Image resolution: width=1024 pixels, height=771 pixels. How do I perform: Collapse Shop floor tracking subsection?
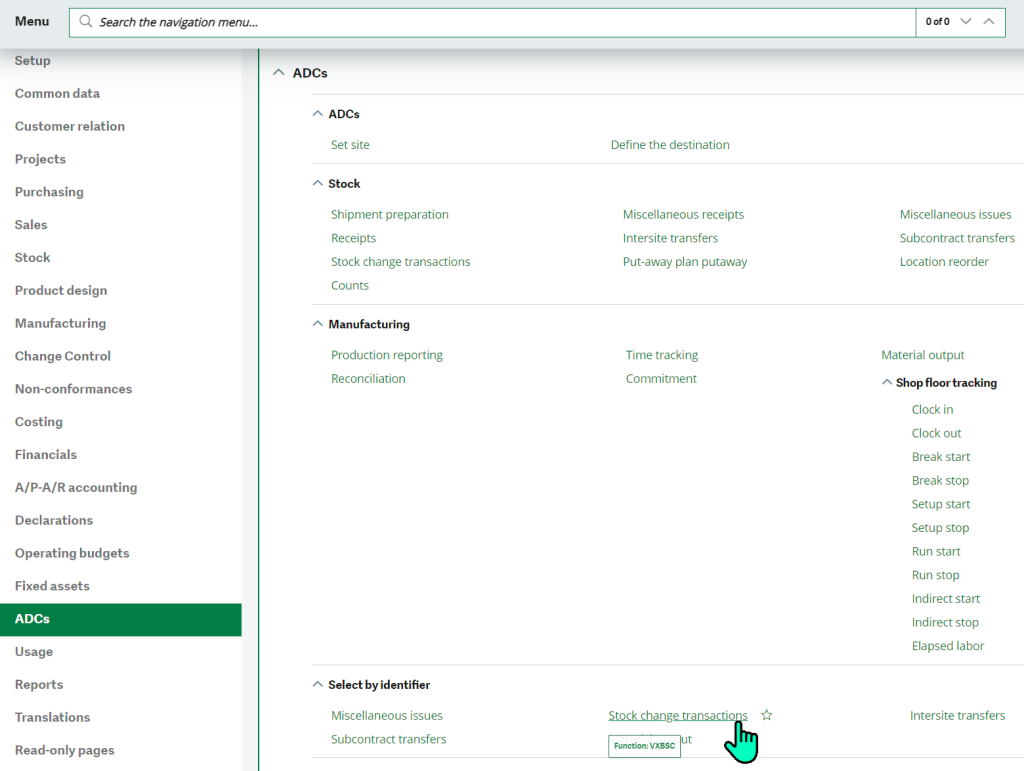point(887,383)
